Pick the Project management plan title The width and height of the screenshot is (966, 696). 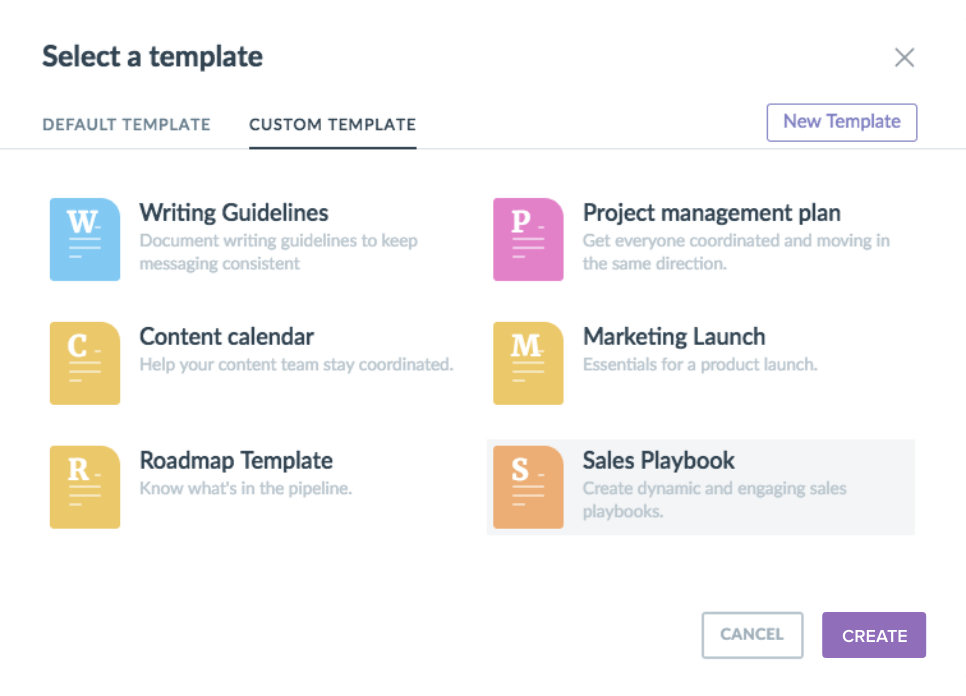click(x=711, y=212)
